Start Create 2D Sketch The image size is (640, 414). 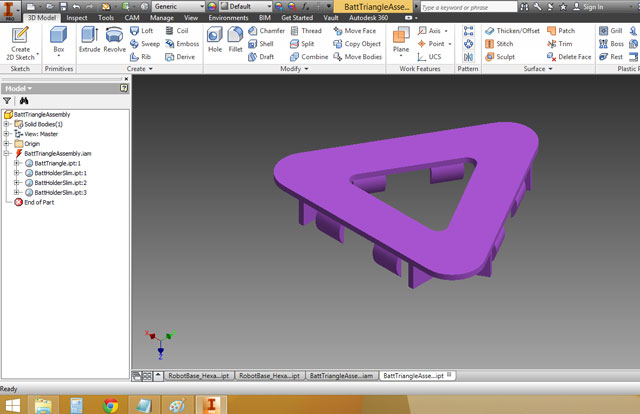(20, 44)
